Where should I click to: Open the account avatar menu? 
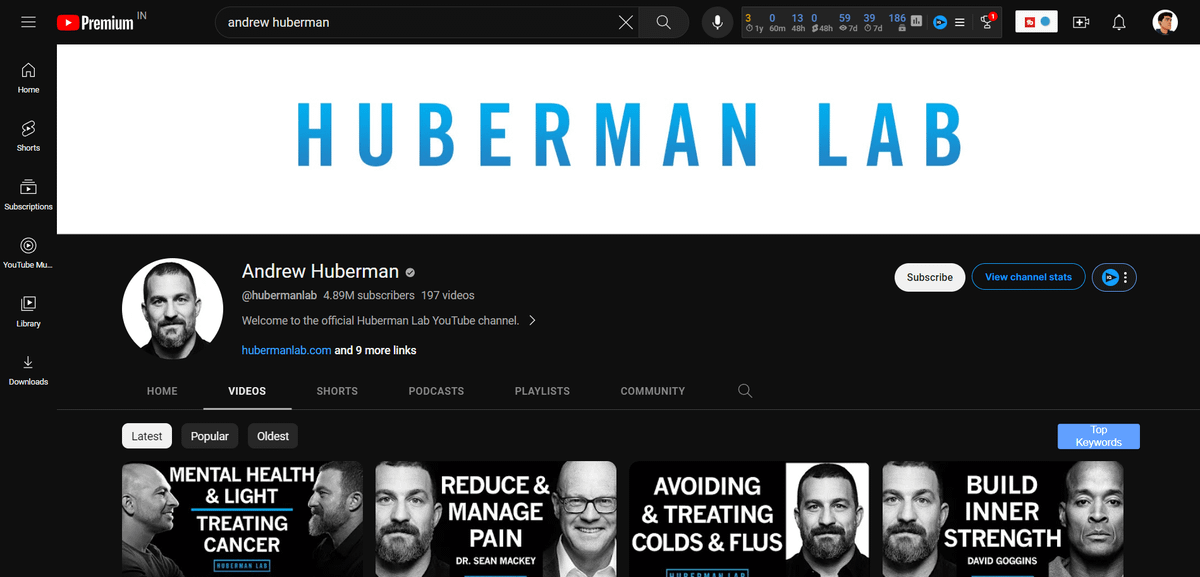pyautogui.click(x=1164, y=22)
